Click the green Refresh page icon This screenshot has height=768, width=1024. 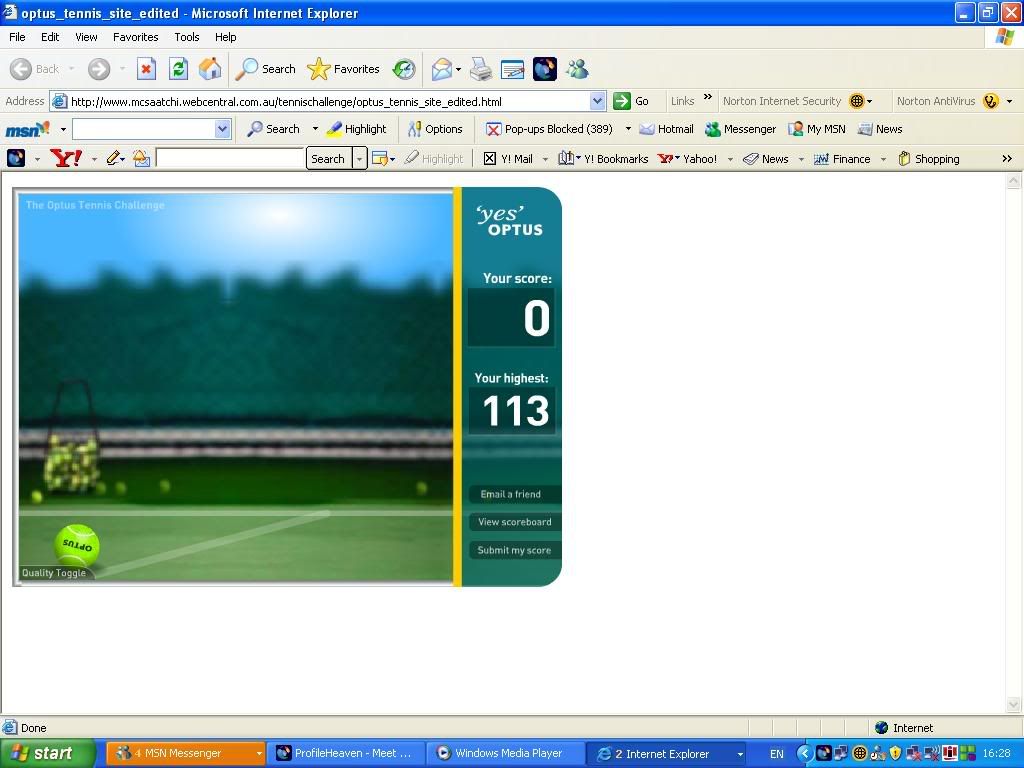click(x=178, y=69)
